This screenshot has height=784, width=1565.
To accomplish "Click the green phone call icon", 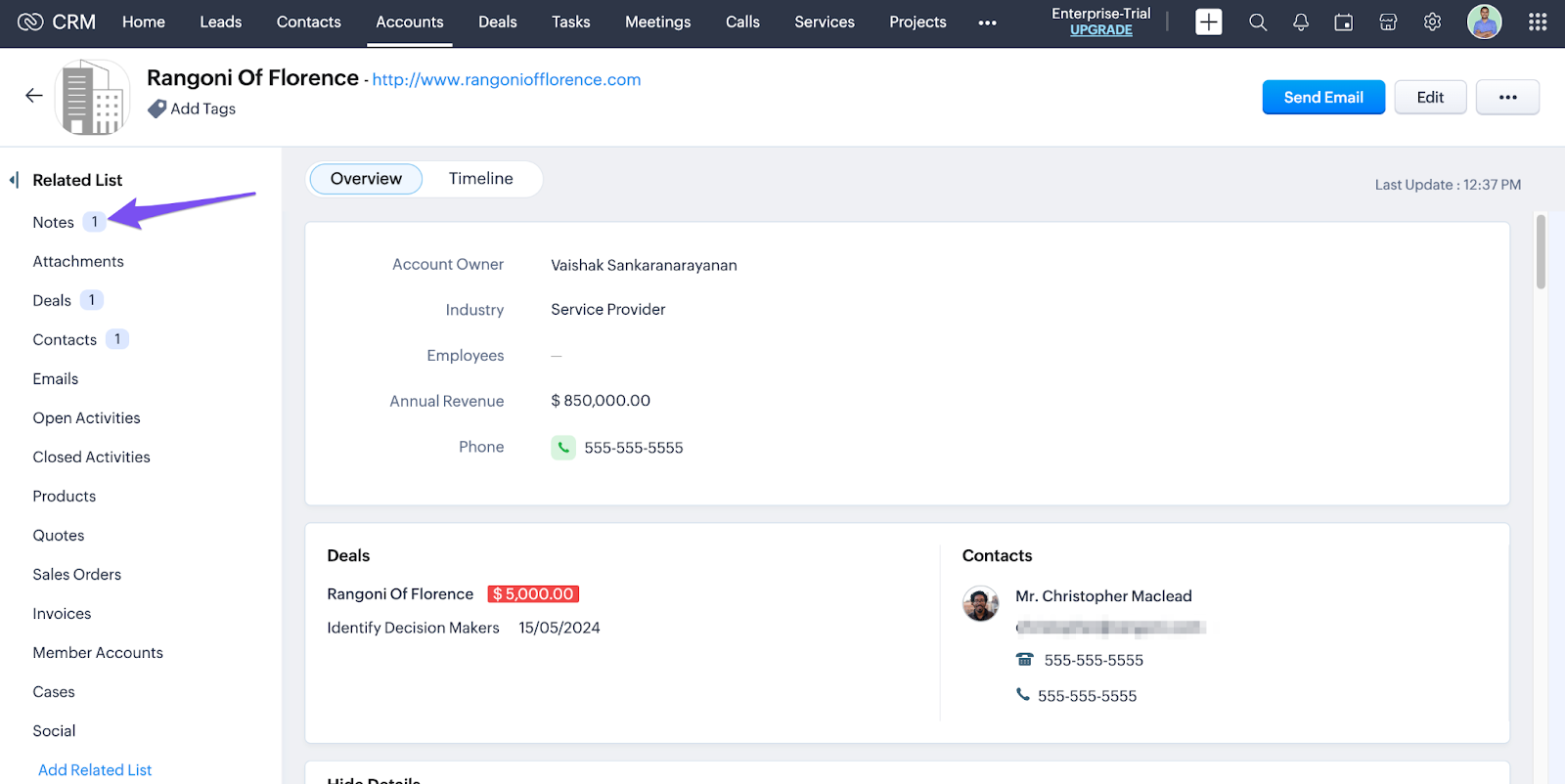I will 563,448.
